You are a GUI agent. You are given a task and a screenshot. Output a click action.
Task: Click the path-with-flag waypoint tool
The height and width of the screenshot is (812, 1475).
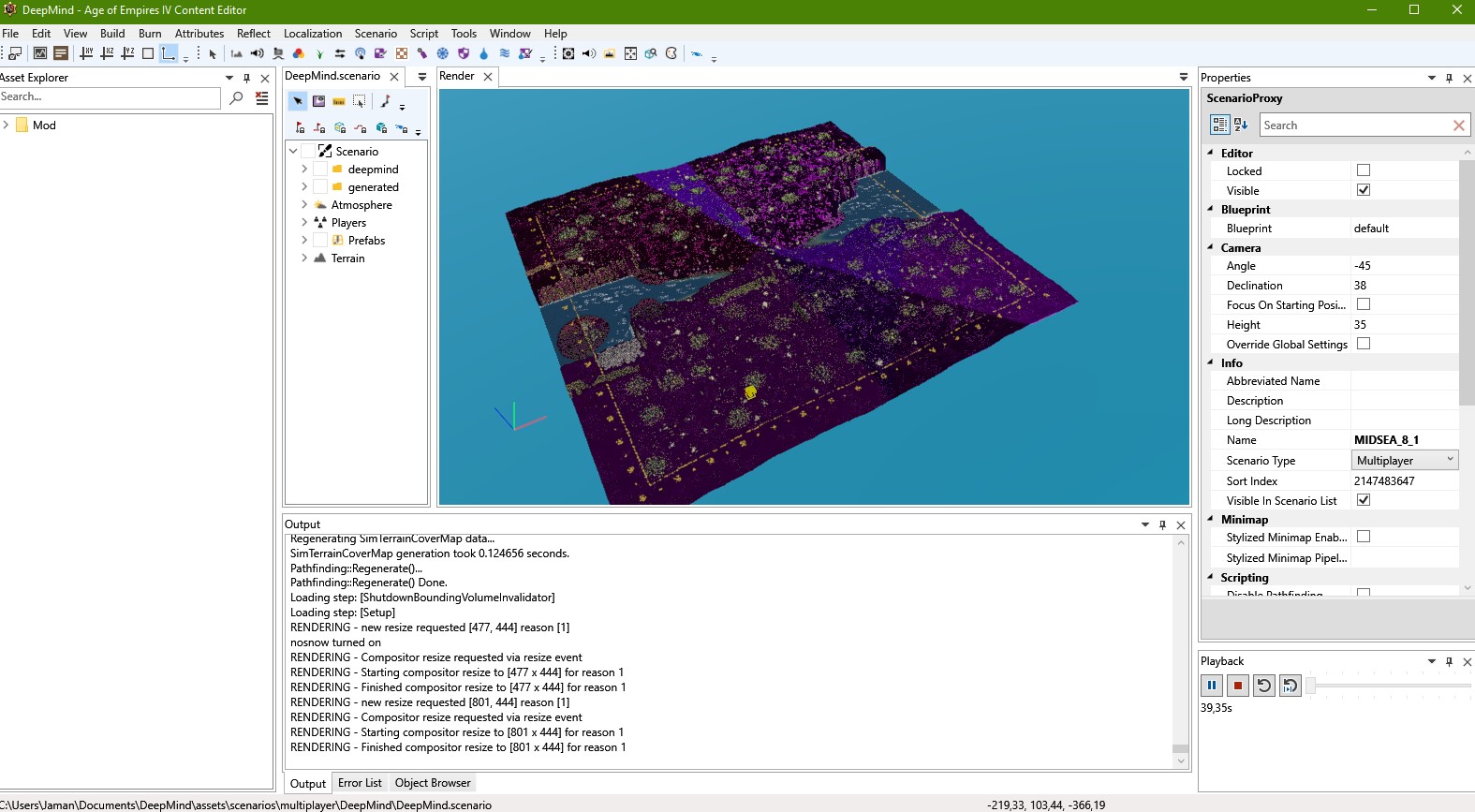[385, 101]
